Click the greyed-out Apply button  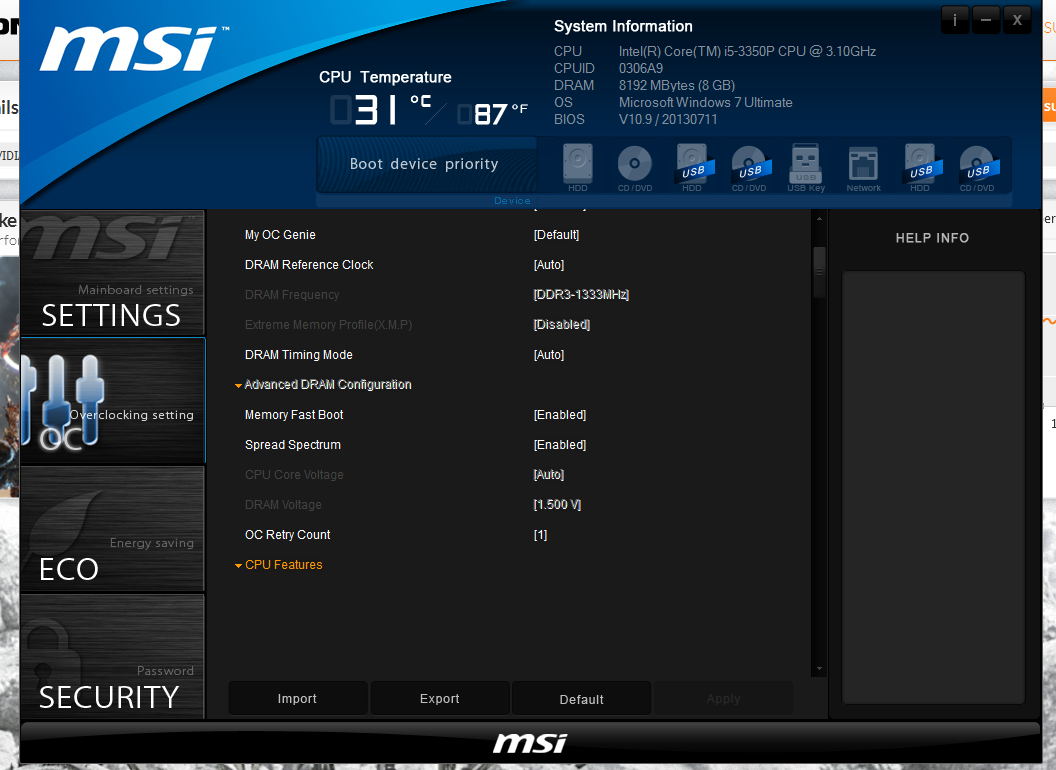click(x=723, y=699)
